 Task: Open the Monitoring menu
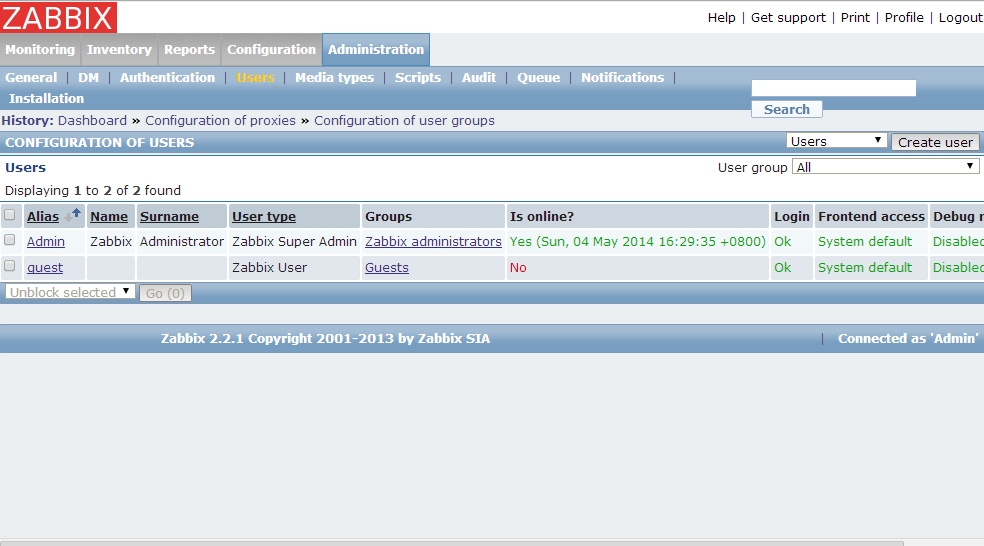[x=40, y=50]
